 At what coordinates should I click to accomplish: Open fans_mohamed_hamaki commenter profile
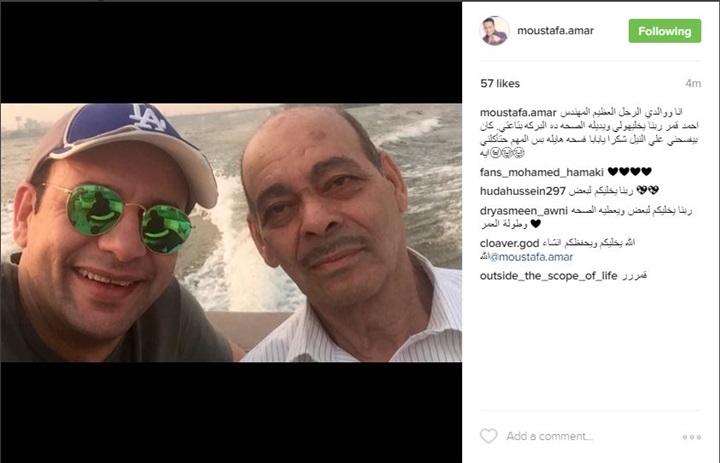click(541, 172)
